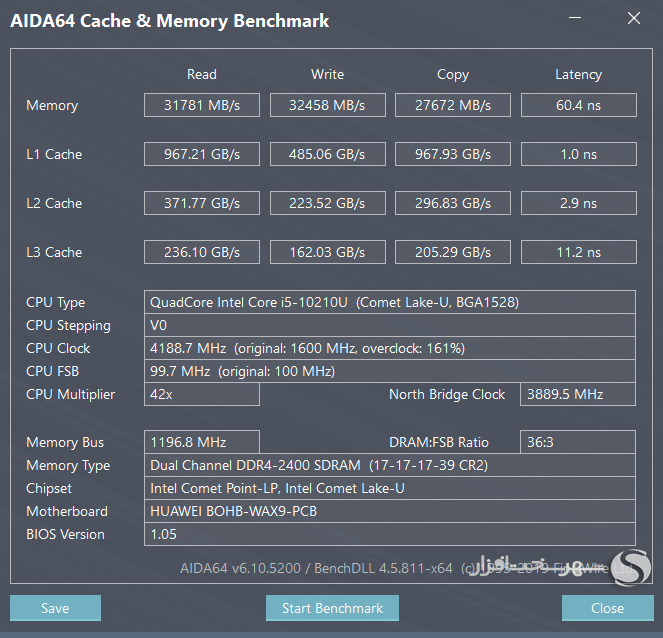This screenshot has height=638, width=663.
Task: Select Memory write value 32458 MB/s
Action: [x=328, y=105]
